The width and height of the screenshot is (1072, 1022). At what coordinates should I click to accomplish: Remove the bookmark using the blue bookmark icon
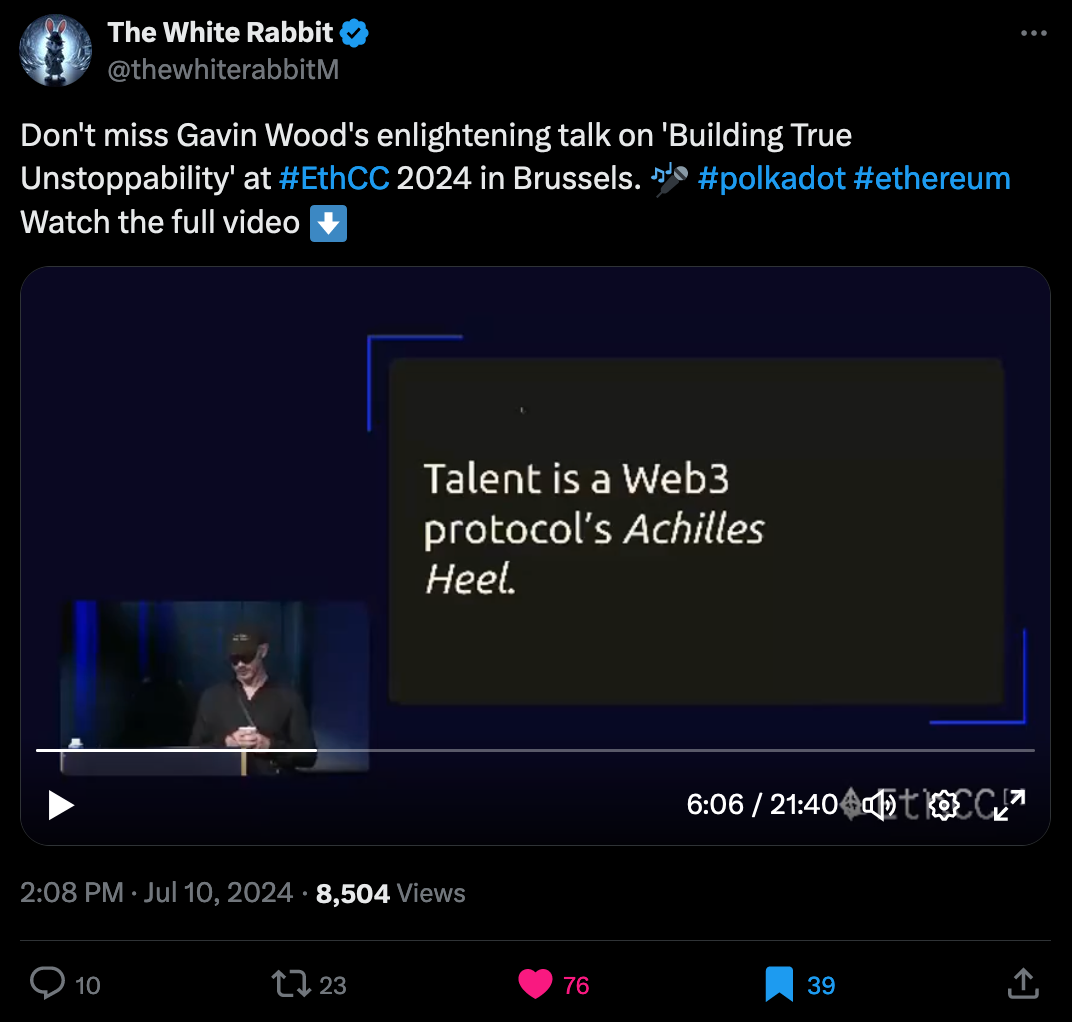pyautogui.click(x=779, y=984)
